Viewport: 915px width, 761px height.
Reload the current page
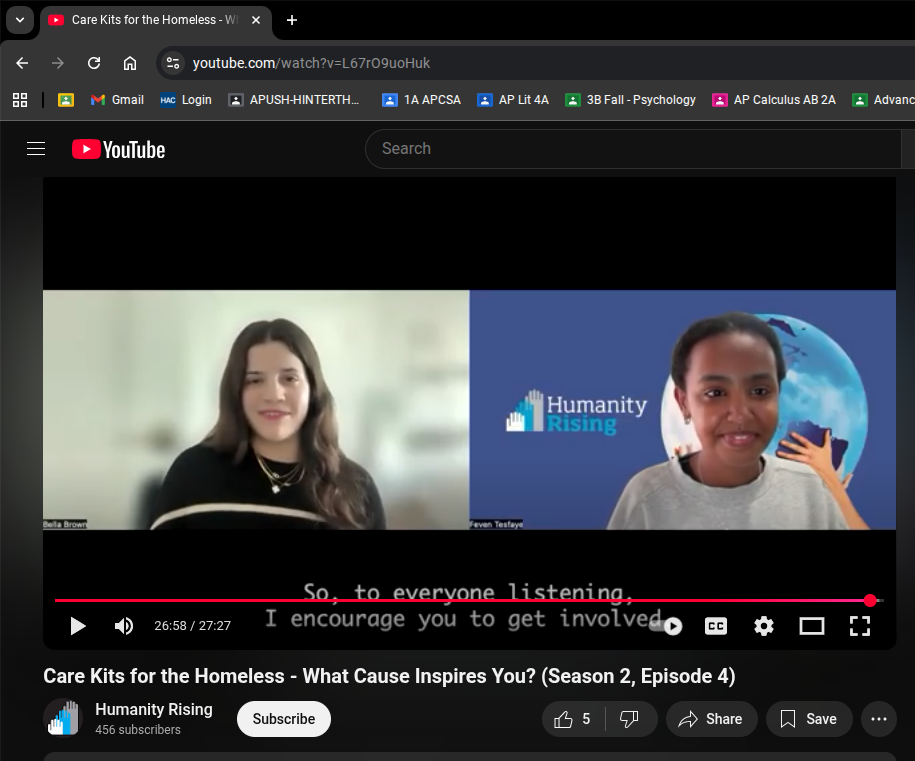94,63
